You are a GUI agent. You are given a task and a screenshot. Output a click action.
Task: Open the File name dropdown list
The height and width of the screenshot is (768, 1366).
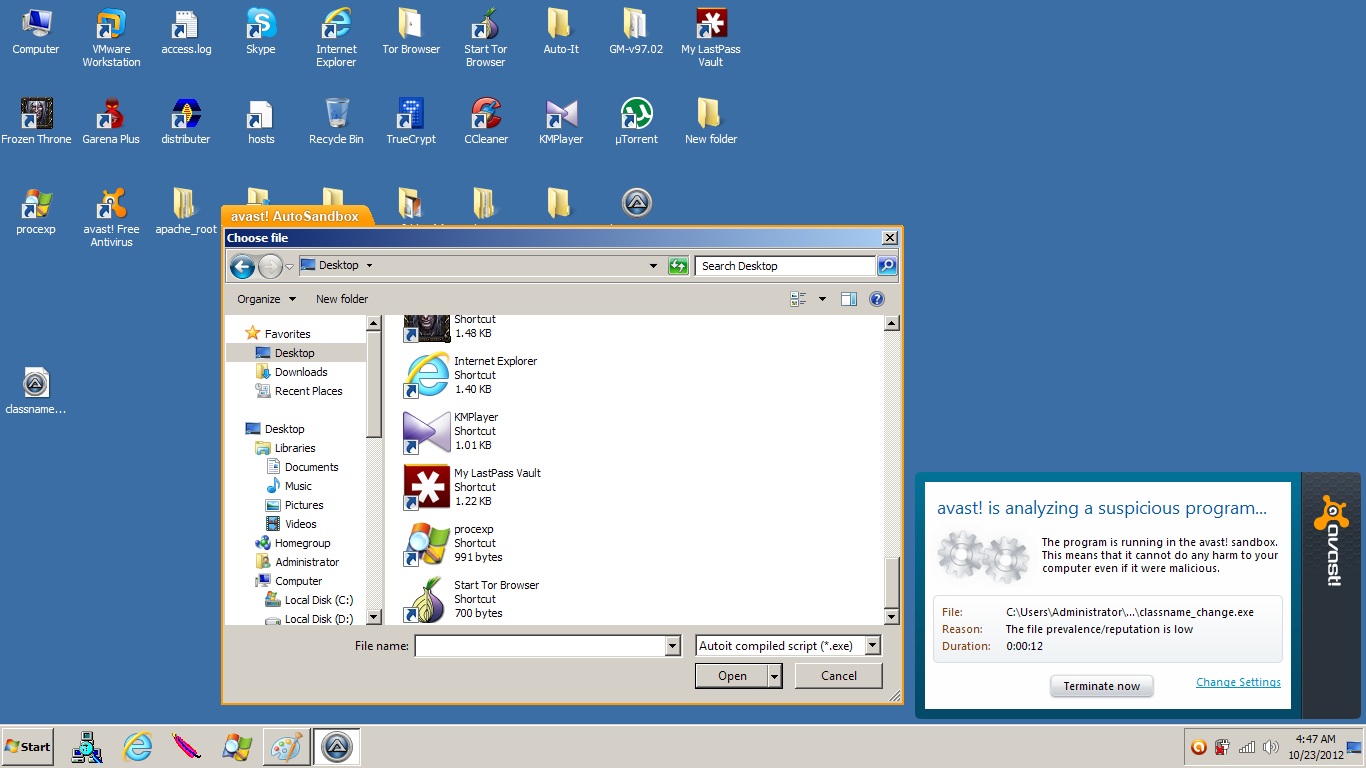672,646
